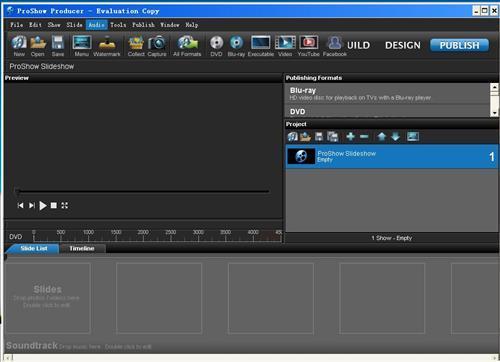Image resolution: width=500 pixels, height=362 pixels.
Task: Select the Blu-ray output icon in toolbar
Action: 236,46
